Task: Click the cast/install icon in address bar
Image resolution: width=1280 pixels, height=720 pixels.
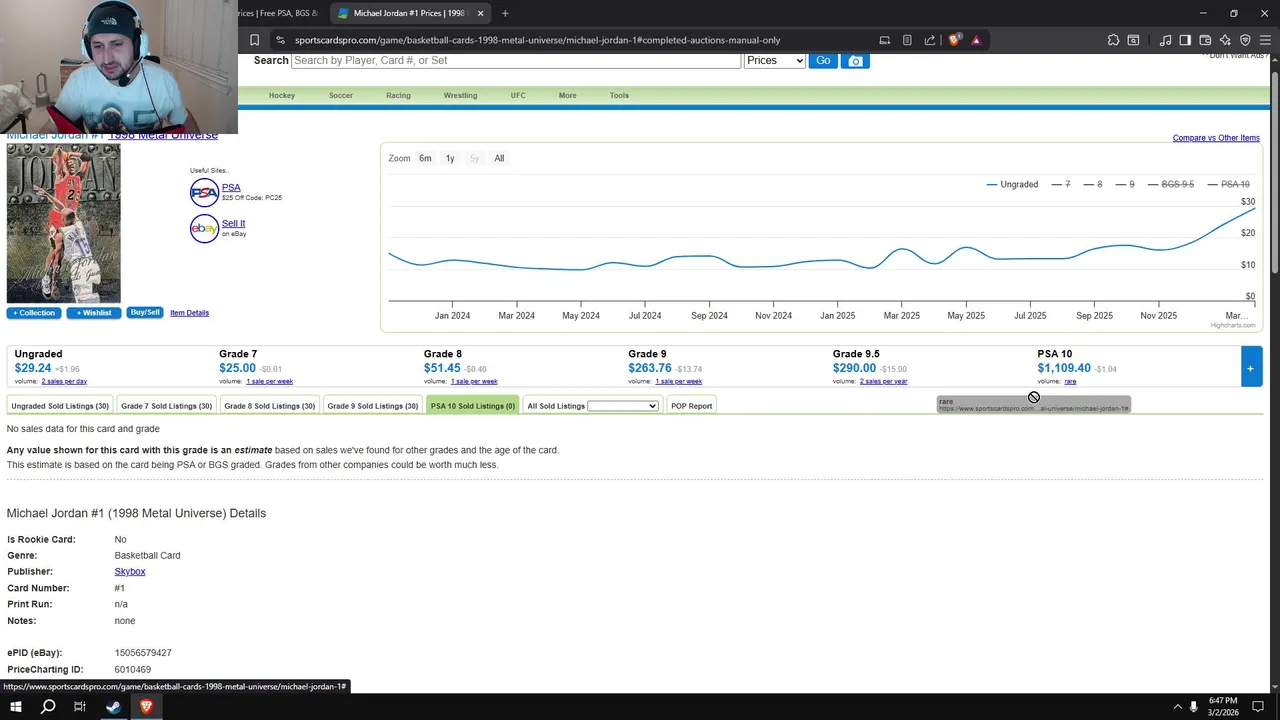Action: [x=885, y=40]
